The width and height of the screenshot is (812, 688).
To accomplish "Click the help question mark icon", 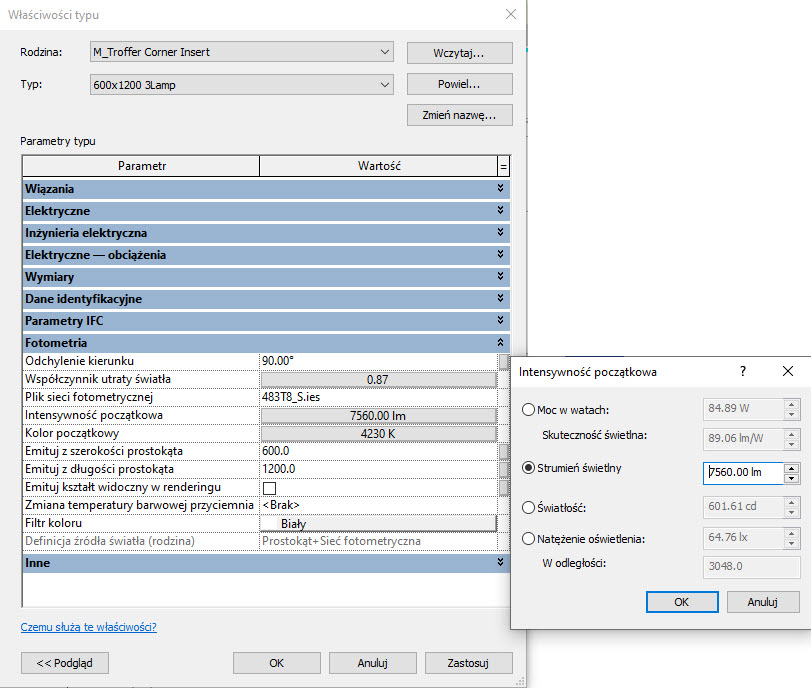I will pyautogui.click(x=742, y=371).
